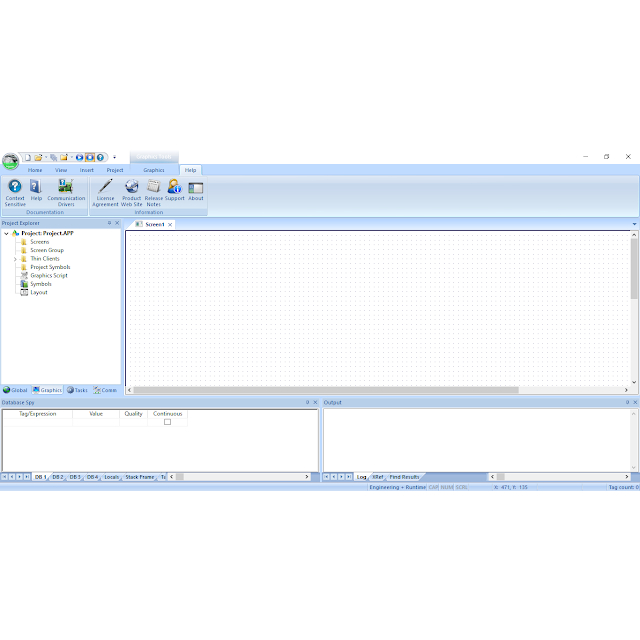The height and width of the screenshot is (640, 640).
Task: Open the document tab list dropdown arrow
Action: (x=634, y=224)
